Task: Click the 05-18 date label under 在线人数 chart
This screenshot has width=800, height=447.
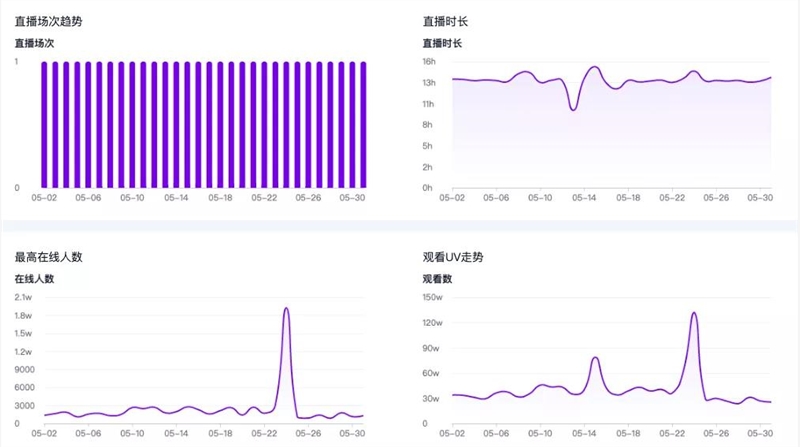Action: click(x=220, y=434)
